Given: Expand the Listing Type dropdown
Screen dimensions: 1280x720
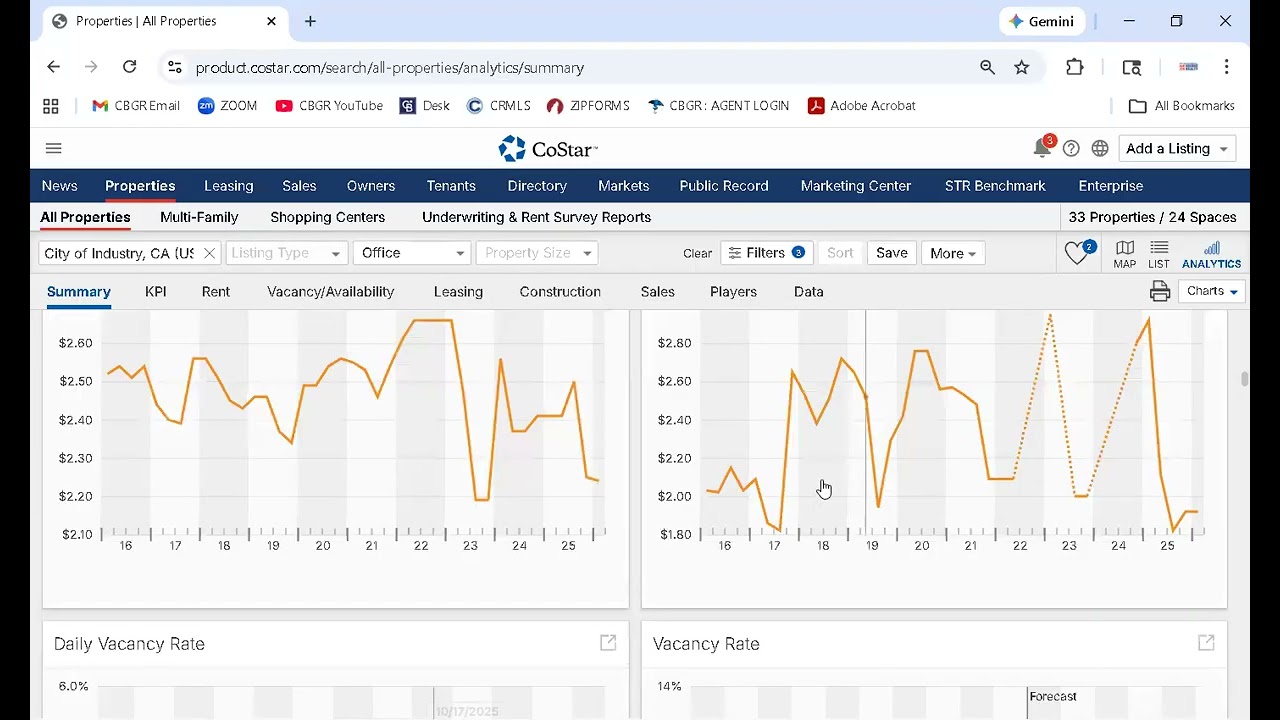Looking at the screenshot, I should 287,253.
